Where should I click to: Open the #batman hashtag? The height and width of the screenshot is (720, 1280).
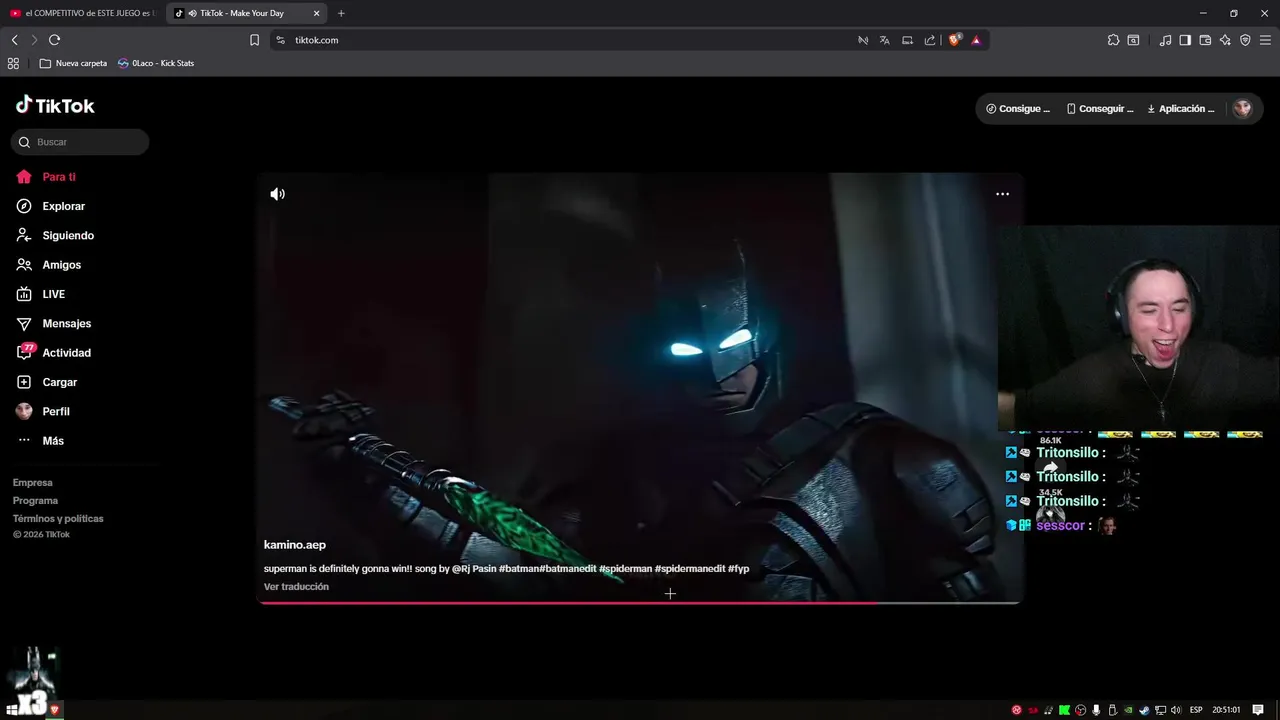(519, 569)
